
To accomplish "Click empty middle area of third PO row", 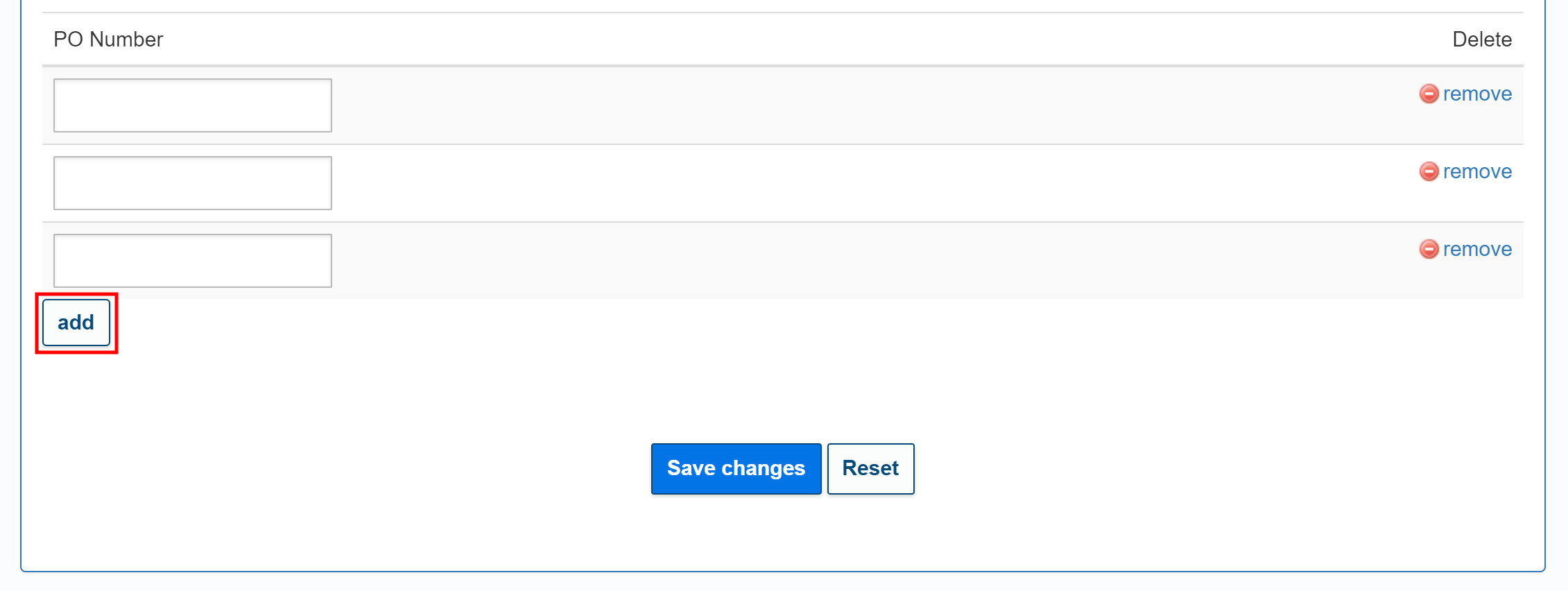I will (x=832, y=261).
